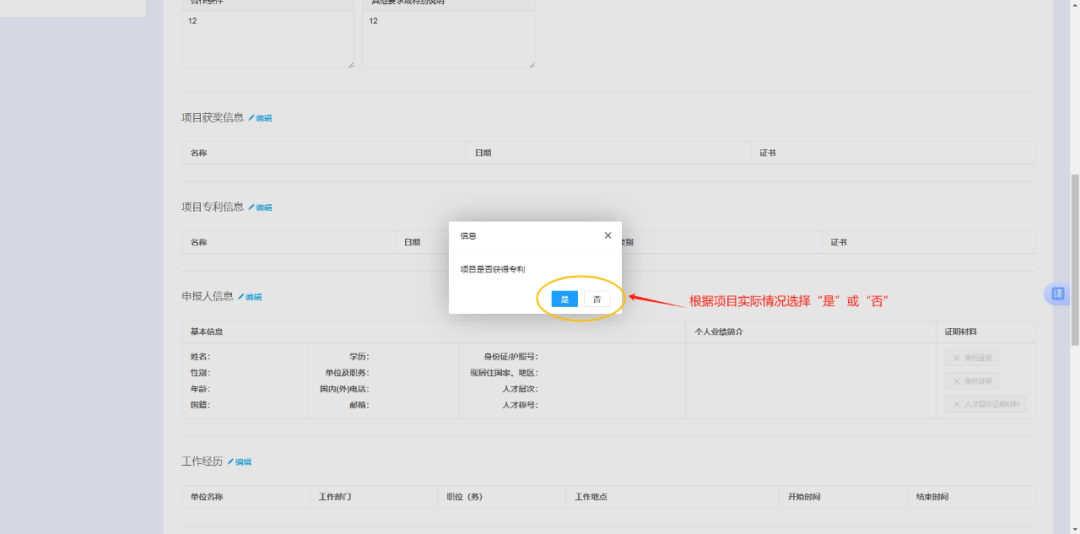
Task: Click the 项目是否获得专利 dialog message
Action: click(x=492, y=269)
